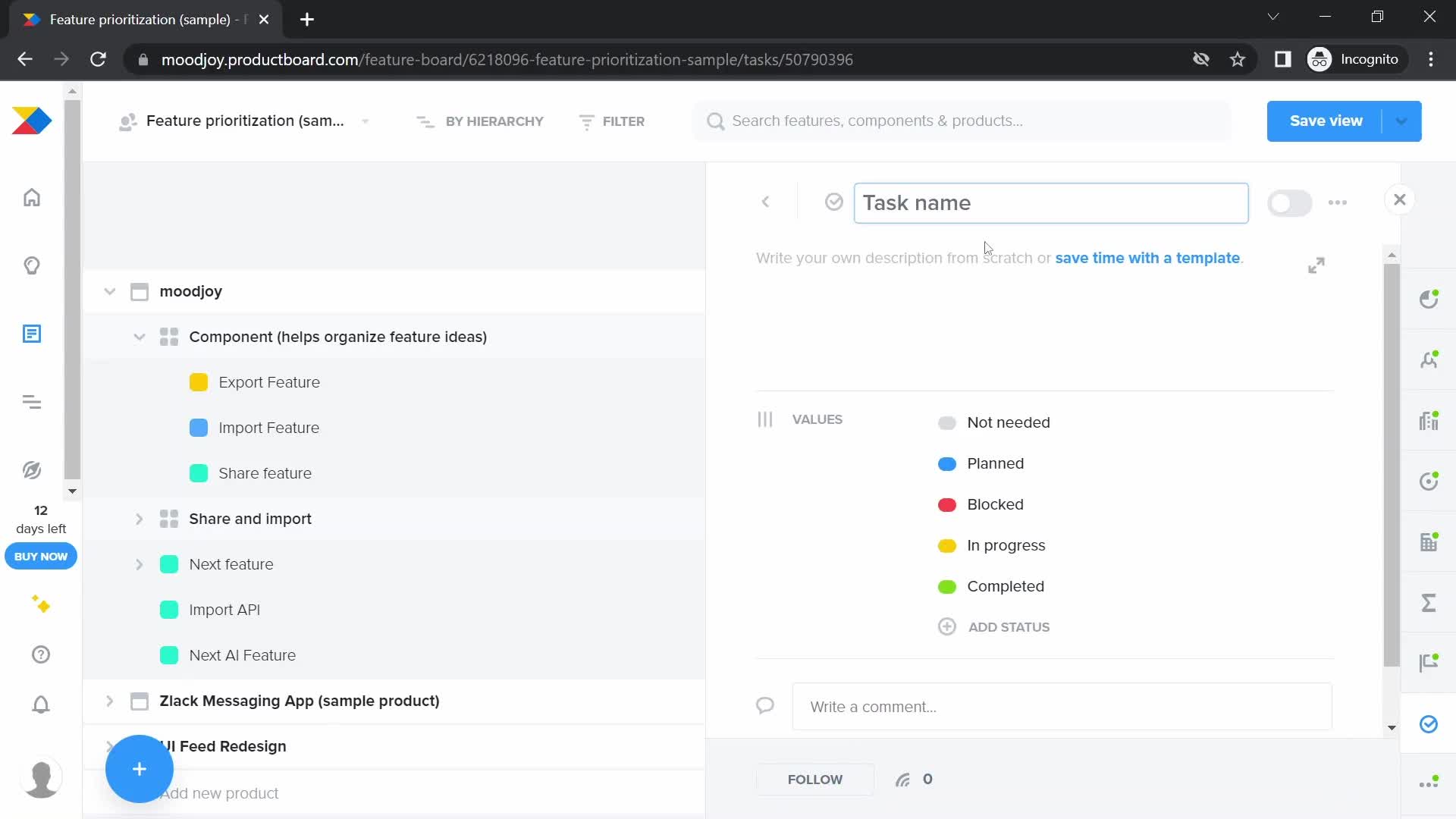Screen dimensions: 1456x819
Task: Click Add new product
Action: [x=220, y=793]
